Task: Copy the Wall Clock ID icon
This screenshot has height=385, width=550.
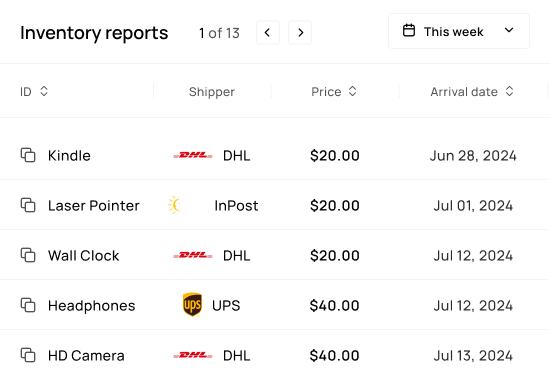Action: (x=28, y=255)
